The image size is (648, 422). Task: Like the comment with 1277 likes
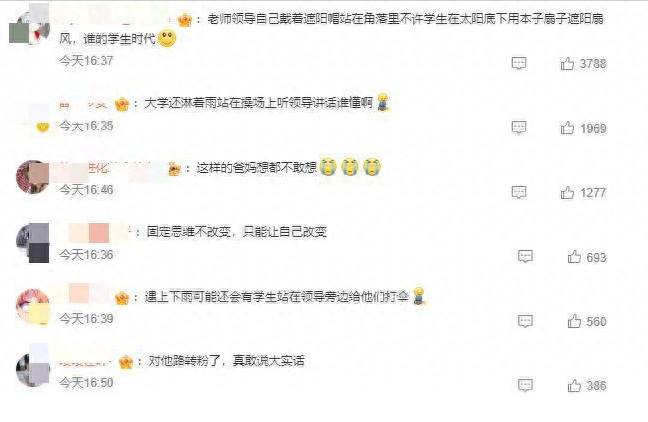pyautogui.click(x=567, y=193)
